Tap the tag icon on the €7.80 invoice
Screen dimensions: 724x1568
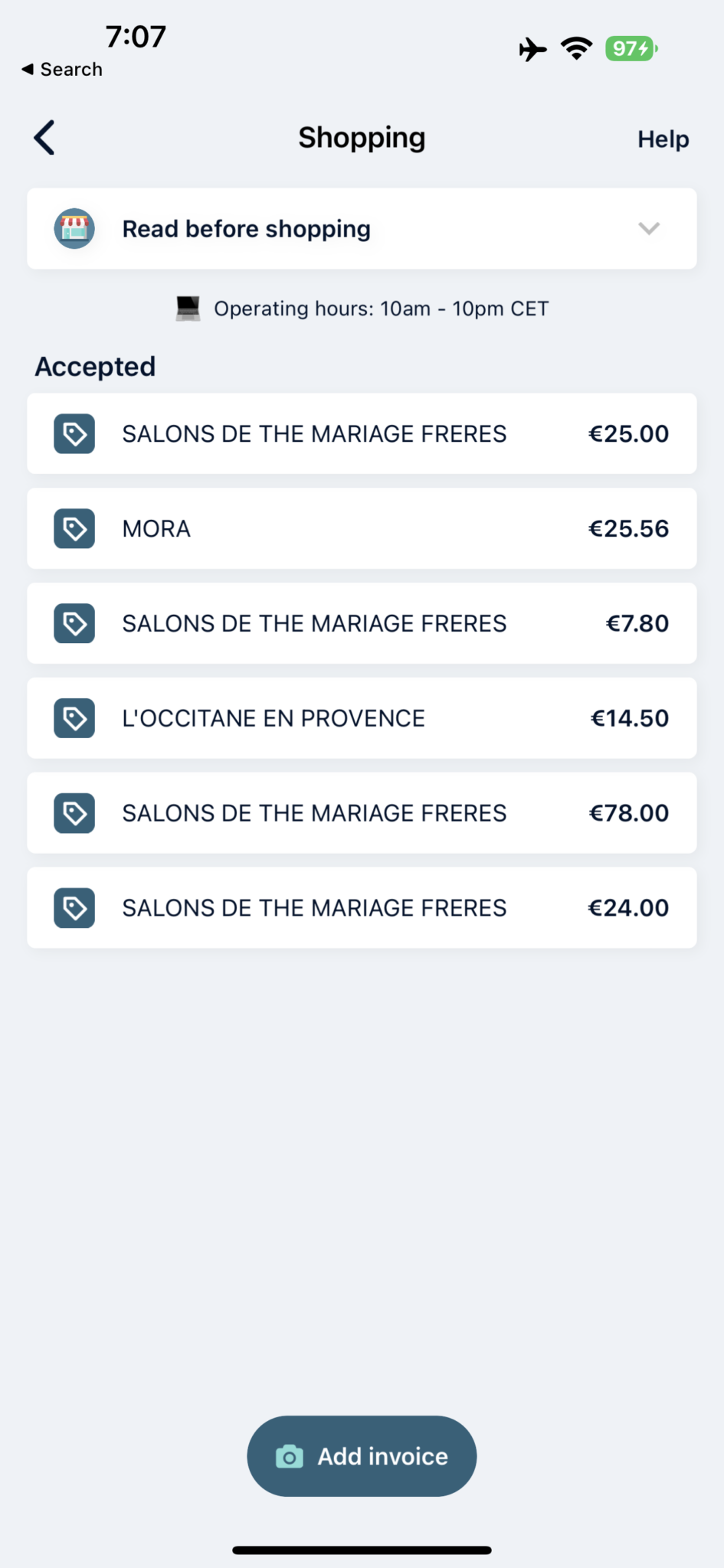click(x=74, y=623)
